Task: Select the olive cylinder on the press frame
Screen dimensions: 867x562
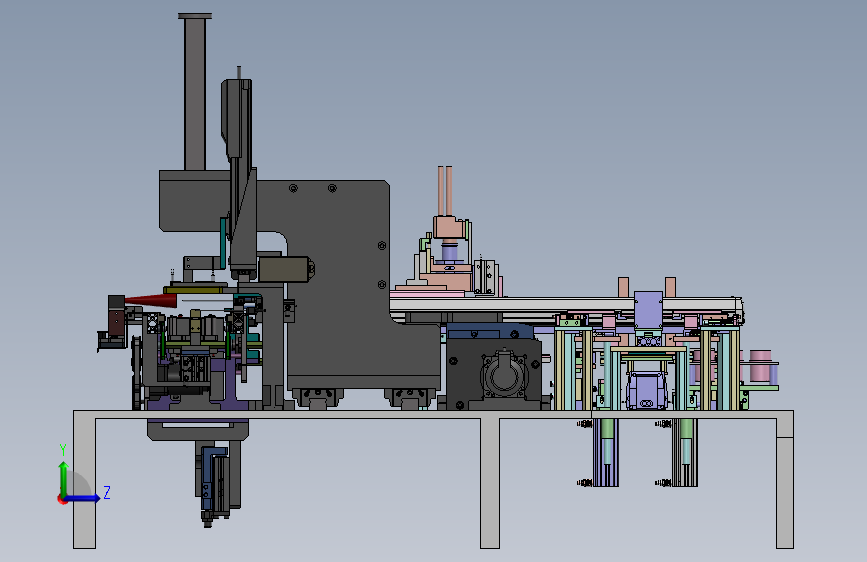Action: pos(284,269)
